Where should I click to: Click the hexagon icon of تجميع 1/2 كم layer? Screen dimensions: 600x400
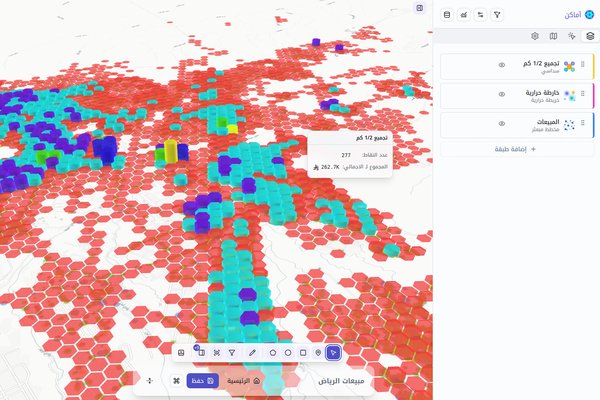point(569,66)
